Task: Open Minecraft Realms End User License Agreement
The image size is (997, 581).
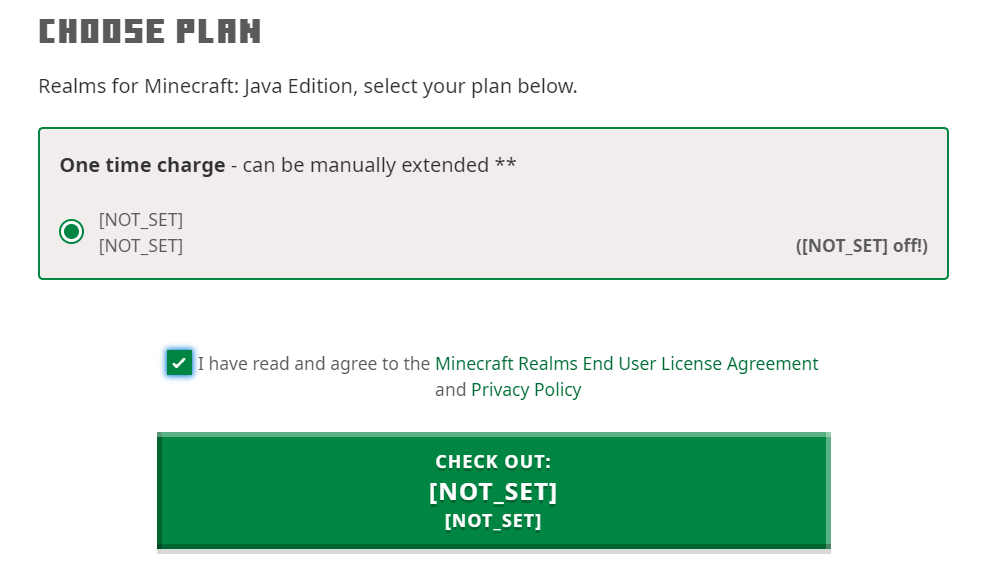Action: pos(626,364)
